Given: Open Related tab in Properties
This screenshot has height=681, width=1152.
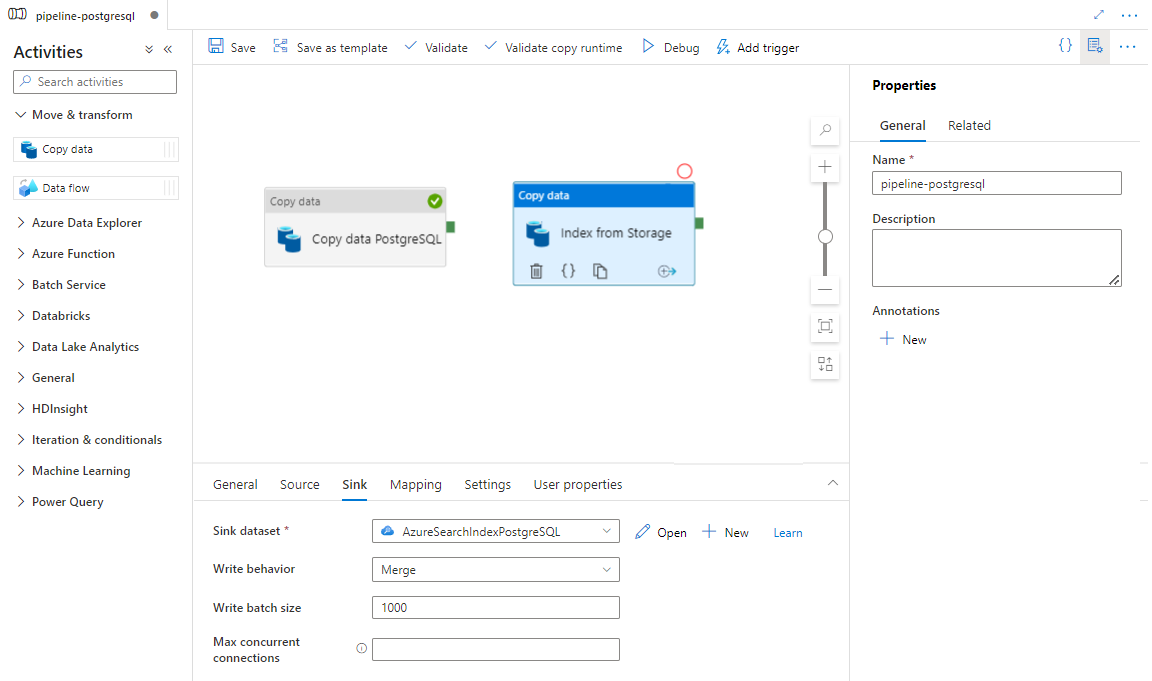Looking at the screenshot, I should [969, 126].
